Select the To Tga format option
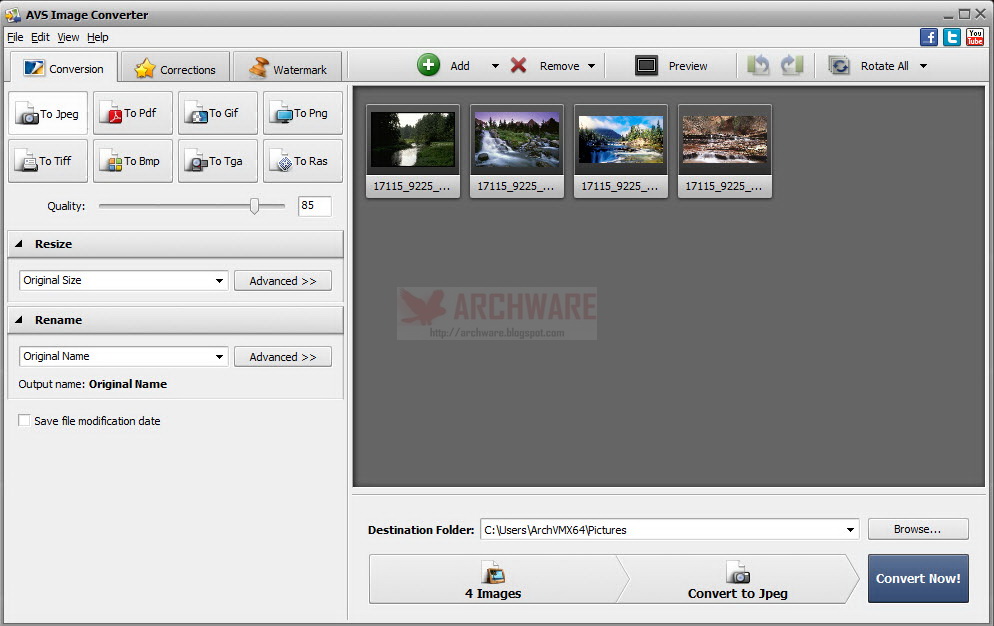This screenshot has width=994, height=626. [x=217, y=160]
